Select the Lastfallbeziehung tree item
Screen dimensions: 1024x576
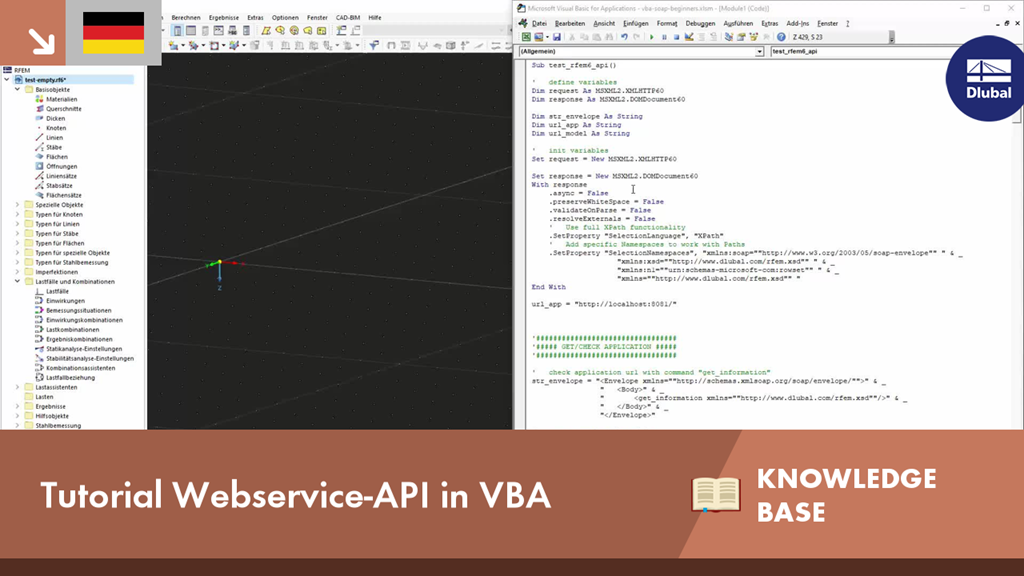[71, 377]
